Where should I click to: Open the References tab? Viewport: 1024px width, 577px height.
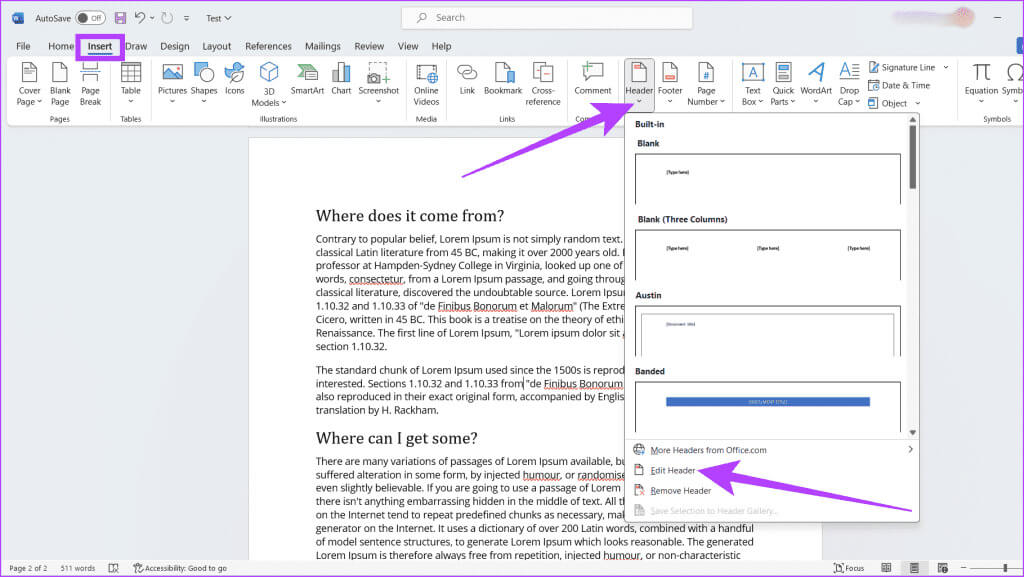(268, 46)
